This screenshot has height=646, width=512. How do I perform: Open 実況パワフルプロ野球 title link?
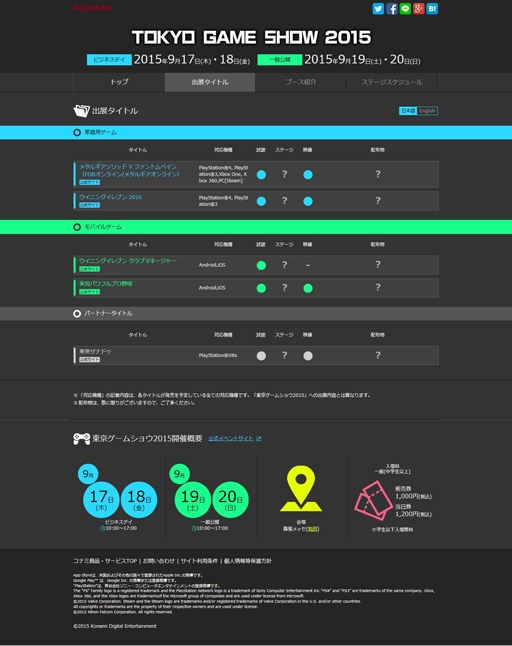(x=106, y=283)
